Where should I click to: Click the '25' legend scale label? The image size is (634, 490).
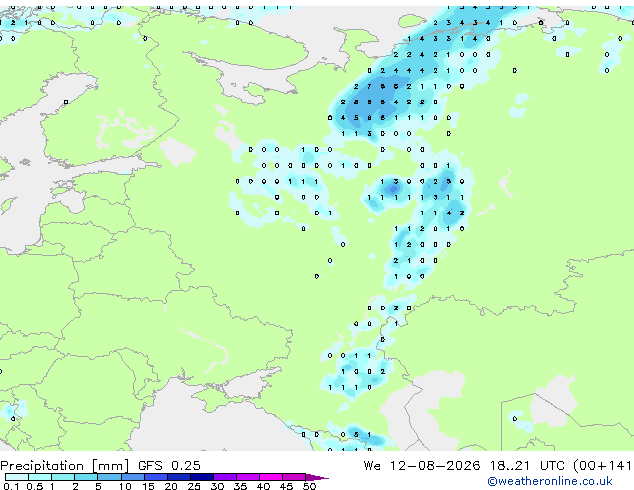(x=194, y=486)
